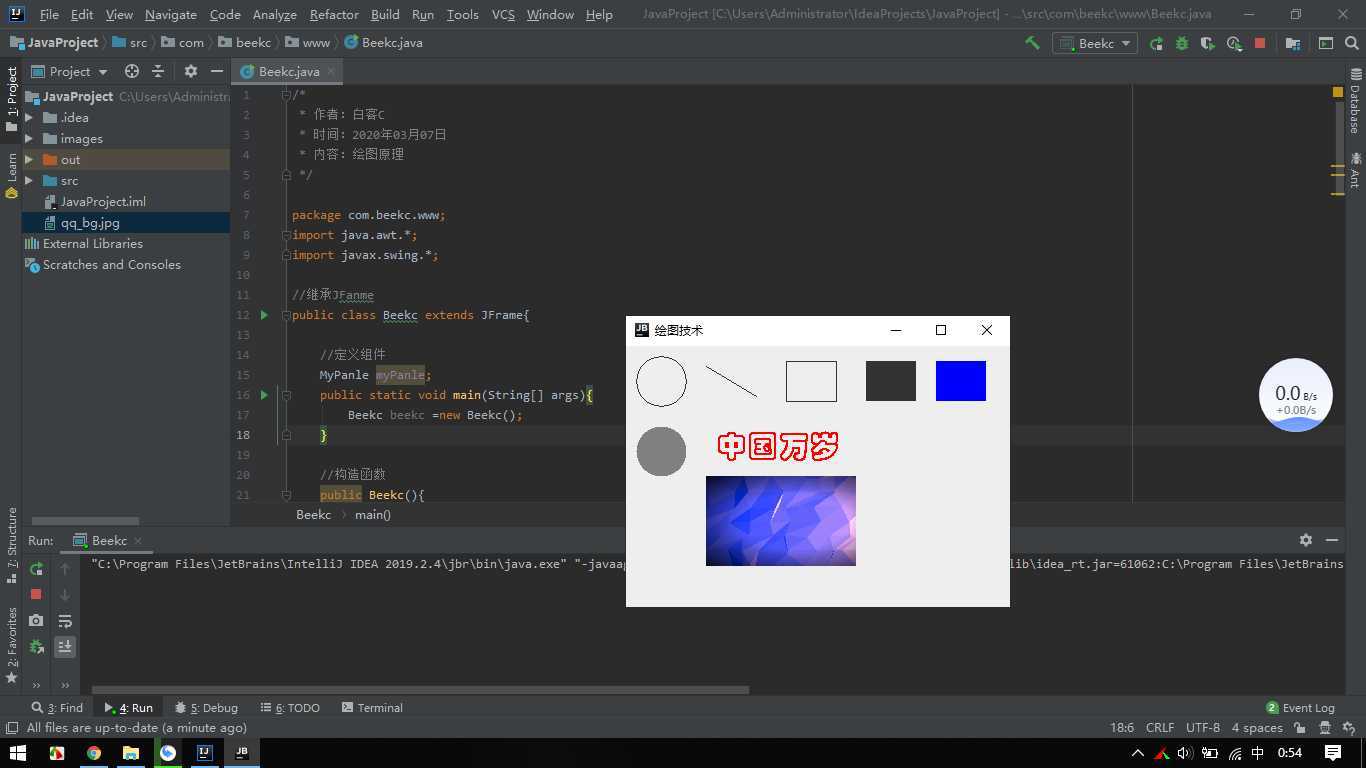Click the Run console horizontal scrollbar
The width and height of the screenshot is (1366, 768).
pos(420,690)
